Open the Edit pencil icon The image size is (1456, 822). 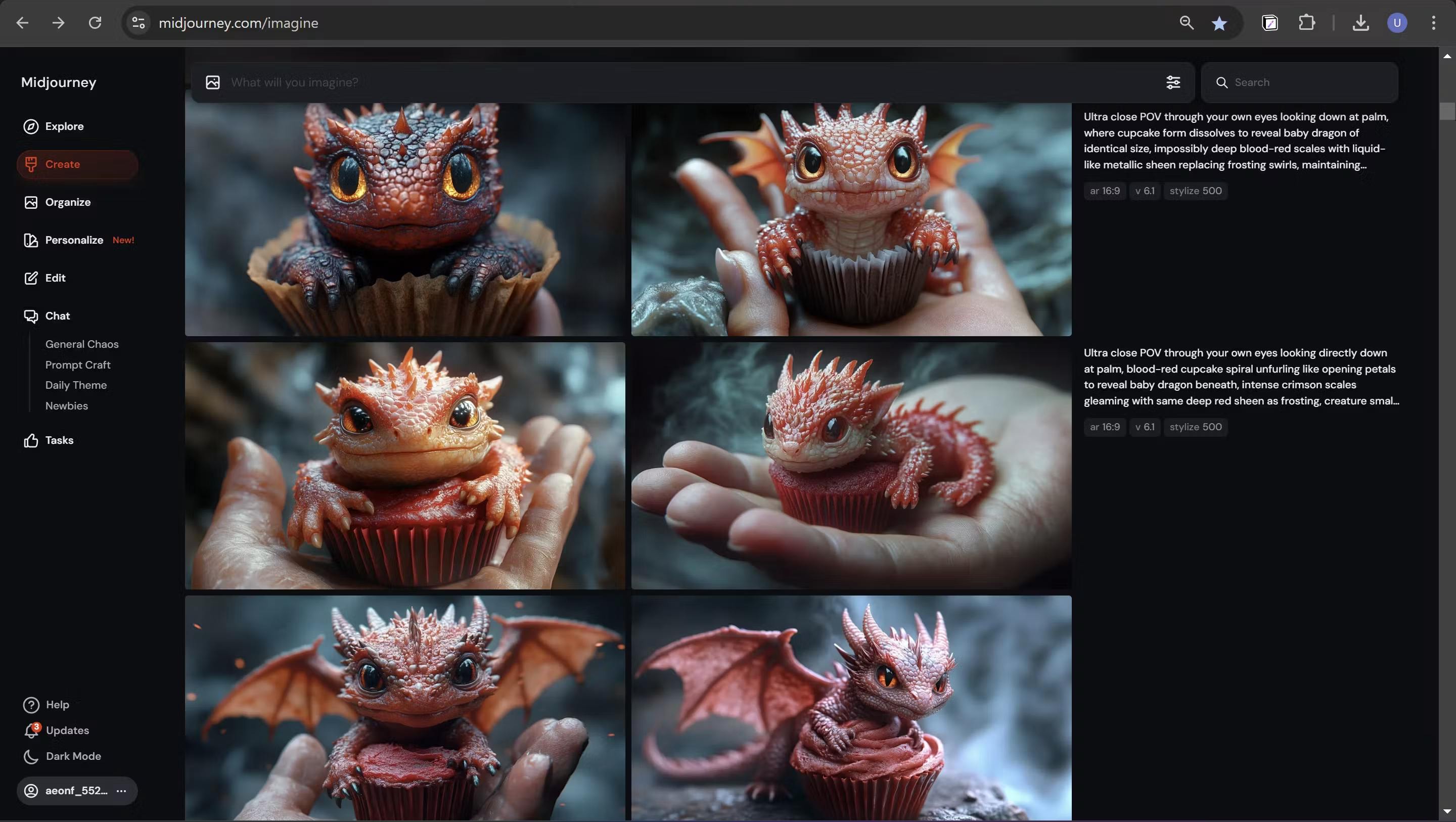coord(30,278)
